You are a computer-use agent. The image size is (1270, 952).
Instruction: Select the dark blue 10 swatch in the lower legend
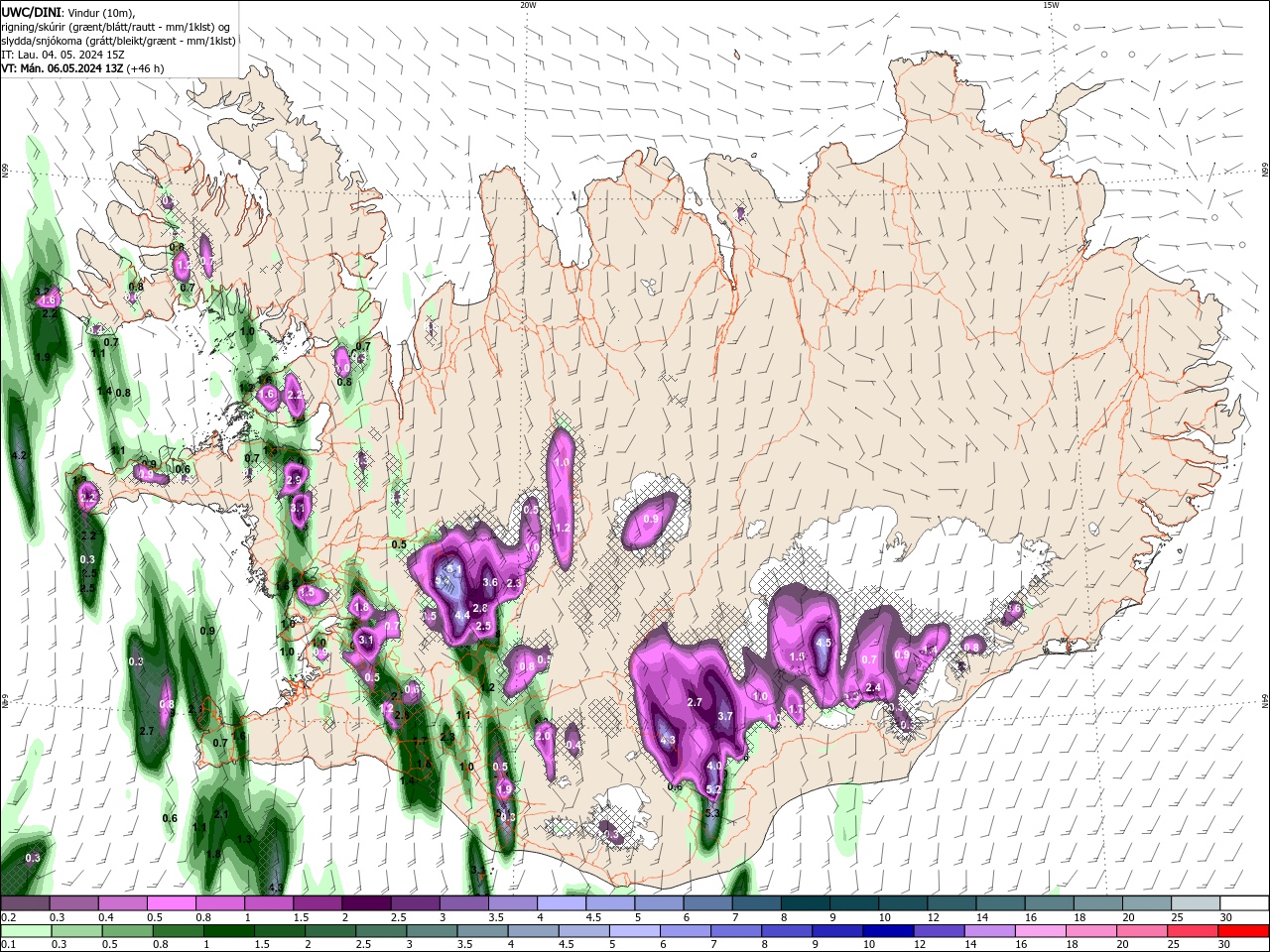pyautogui.click(x=887, y=931)
